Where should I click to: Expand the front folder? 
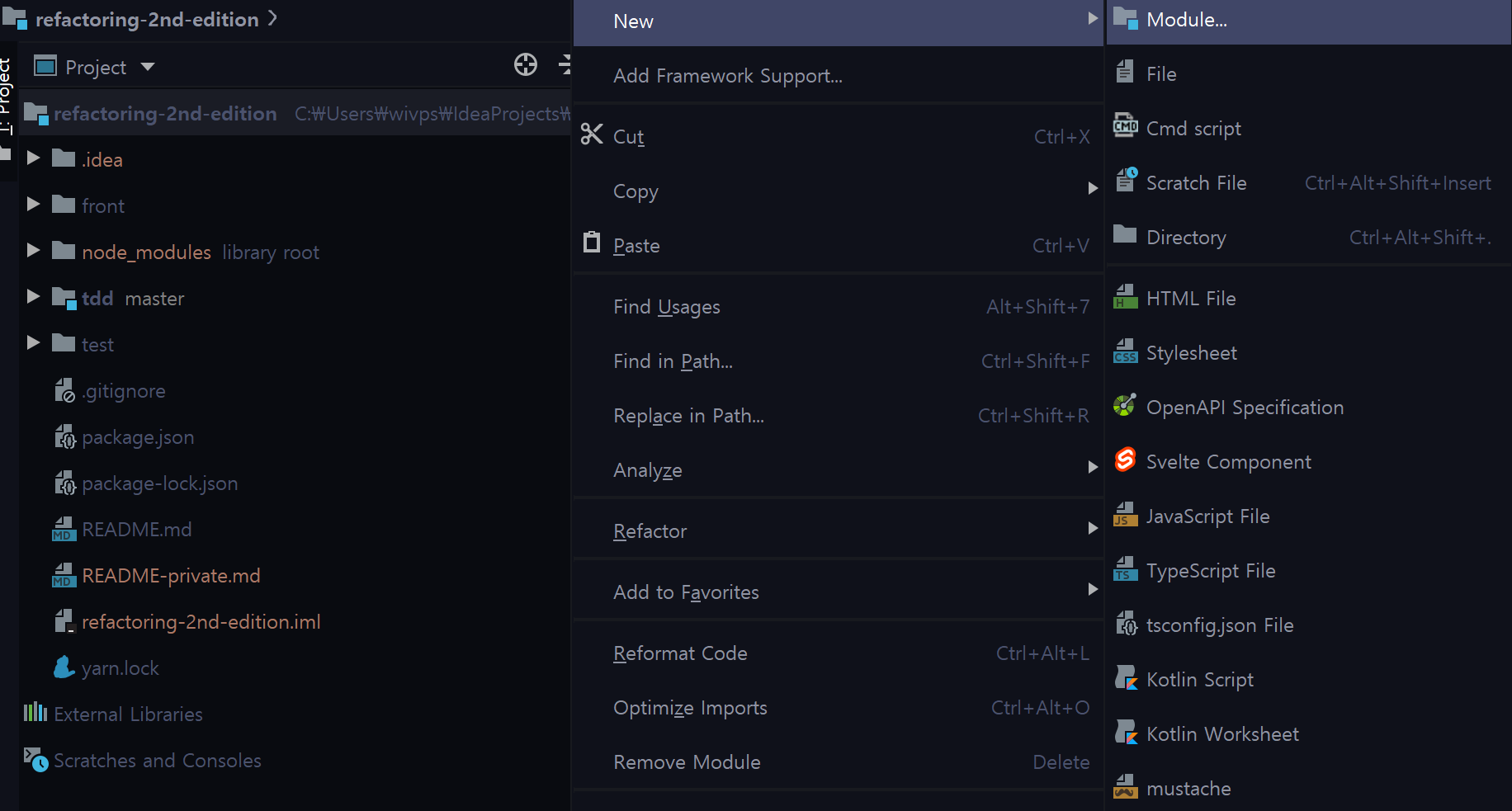pos(33,204)
